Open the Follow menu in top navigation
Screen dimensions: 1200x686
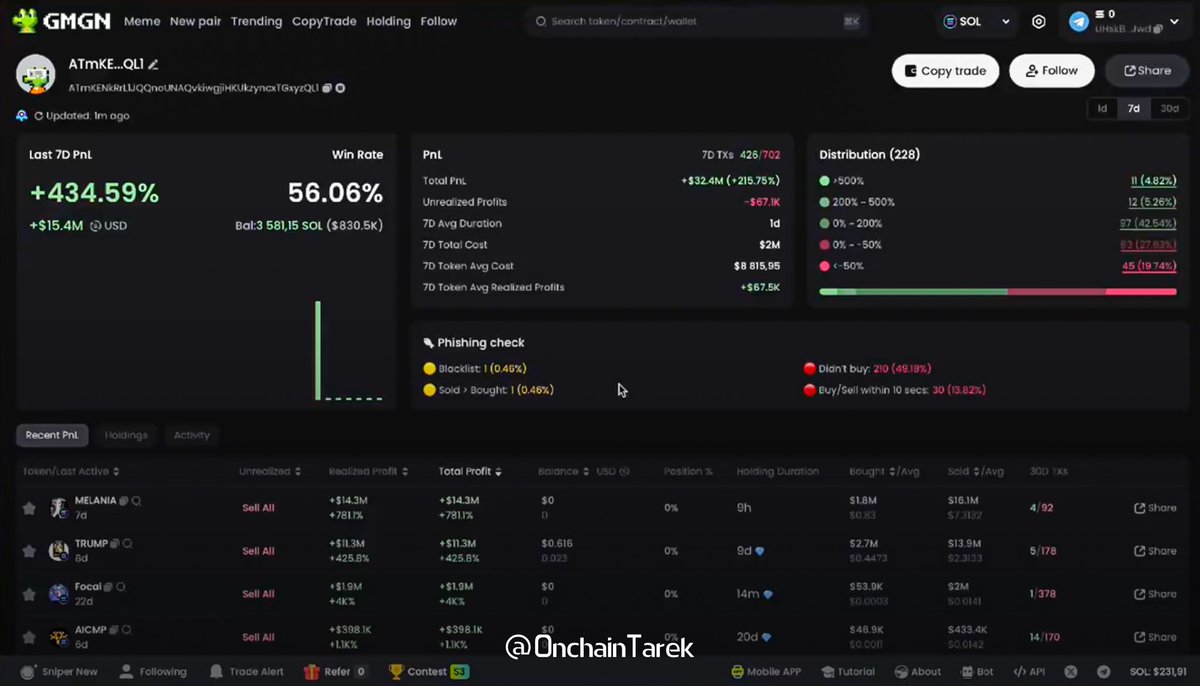(438, 21)
